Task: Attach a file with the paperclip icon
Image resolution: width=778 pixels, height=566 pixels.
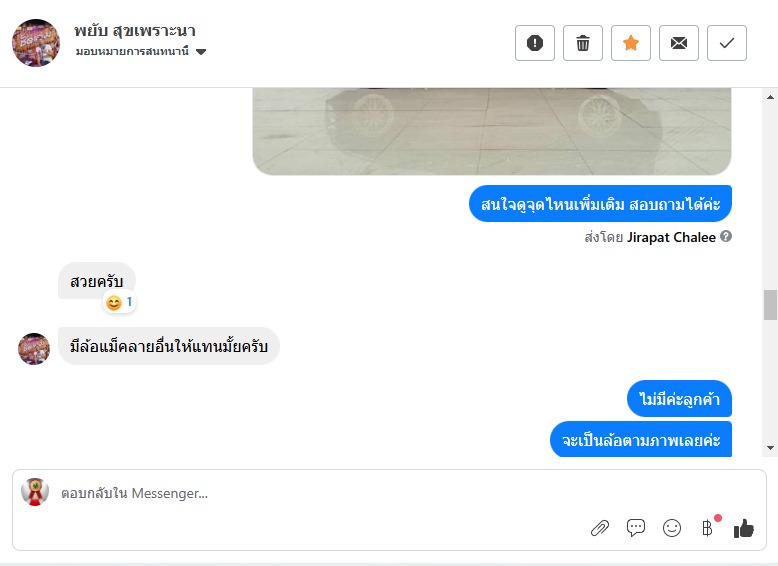Action: point(600,528)
